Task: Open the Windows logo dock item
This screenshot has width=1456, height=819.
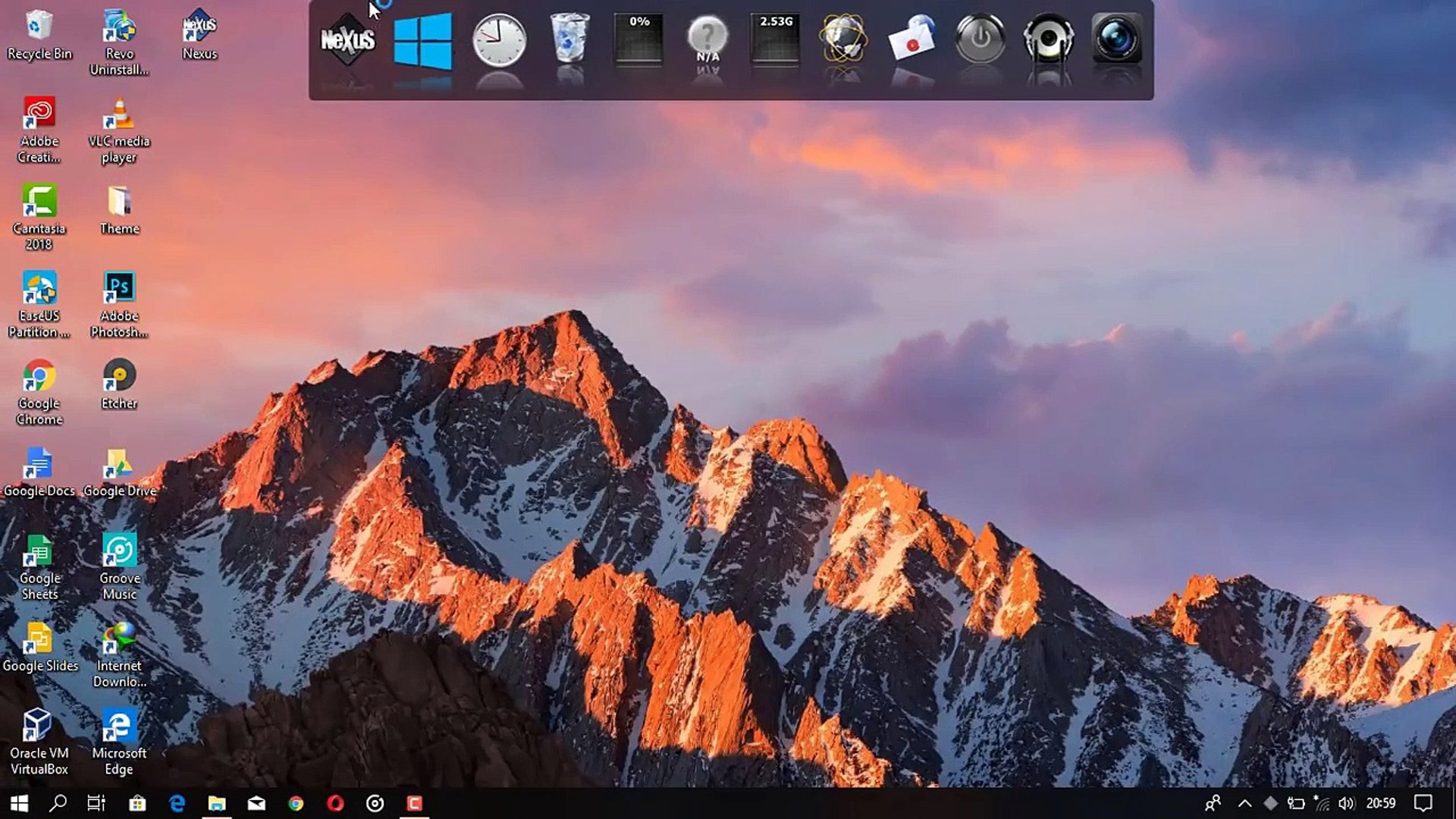Action: click(x=422, y=42)
